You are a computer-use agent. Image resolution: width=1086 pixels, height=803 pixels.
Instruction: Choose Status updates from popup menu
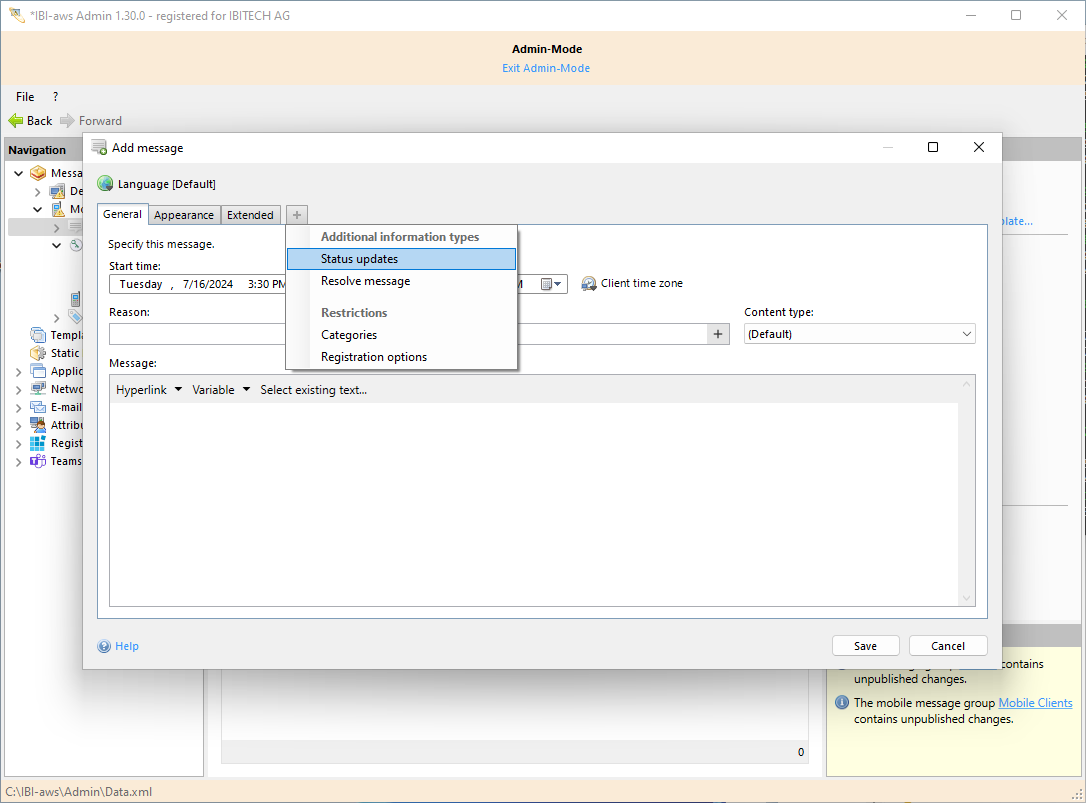(x=359, y=259)
